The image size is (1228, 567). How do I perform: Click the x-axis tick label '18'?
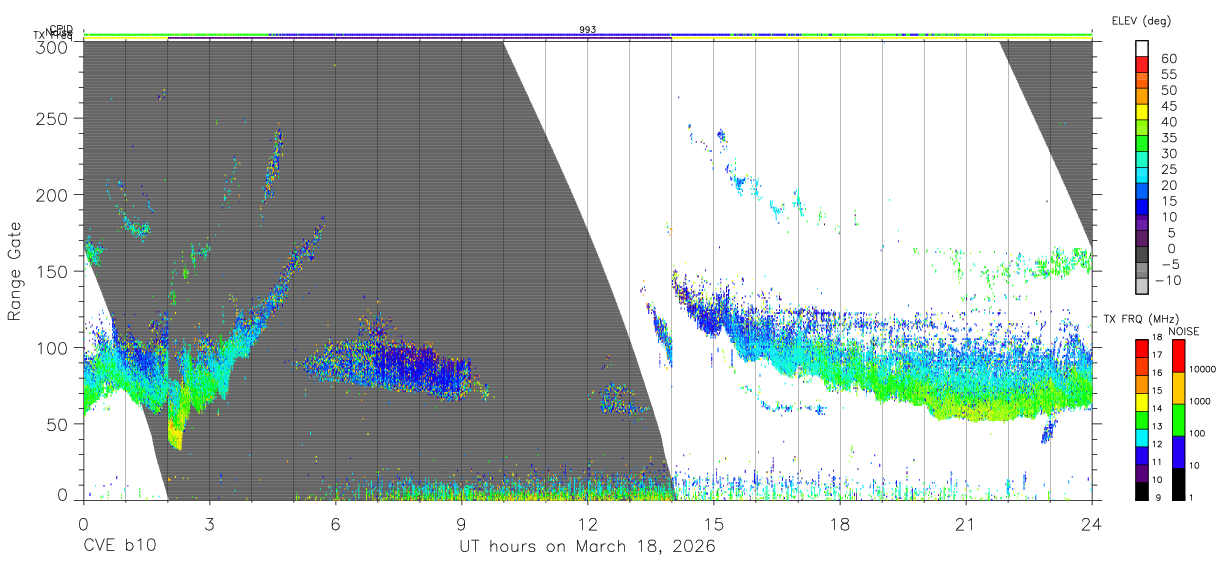[x=840, y=523]
